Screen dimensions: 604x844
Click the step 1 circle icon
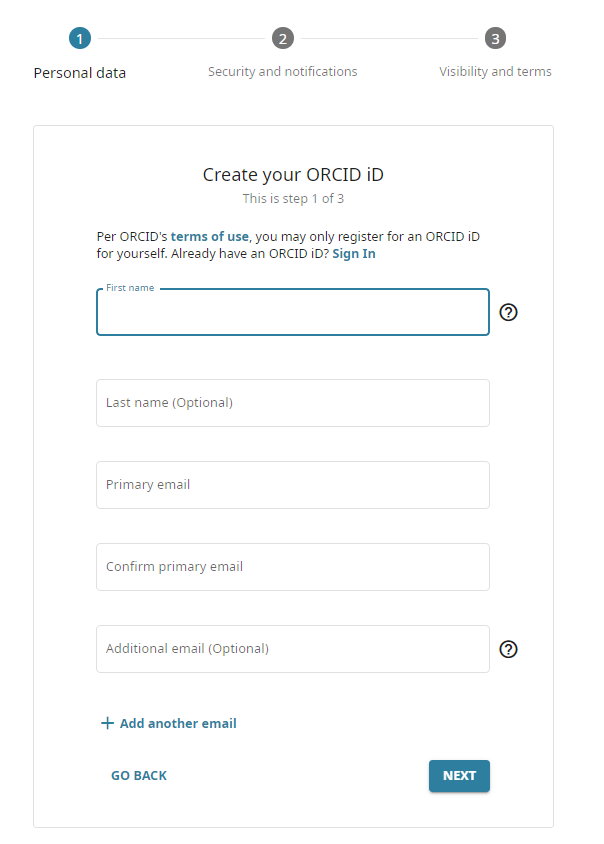pos(80,39)
